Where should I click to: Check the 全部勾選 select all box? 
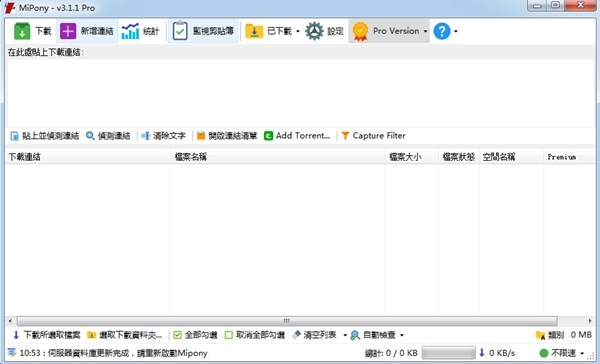(x=177, y=335)
